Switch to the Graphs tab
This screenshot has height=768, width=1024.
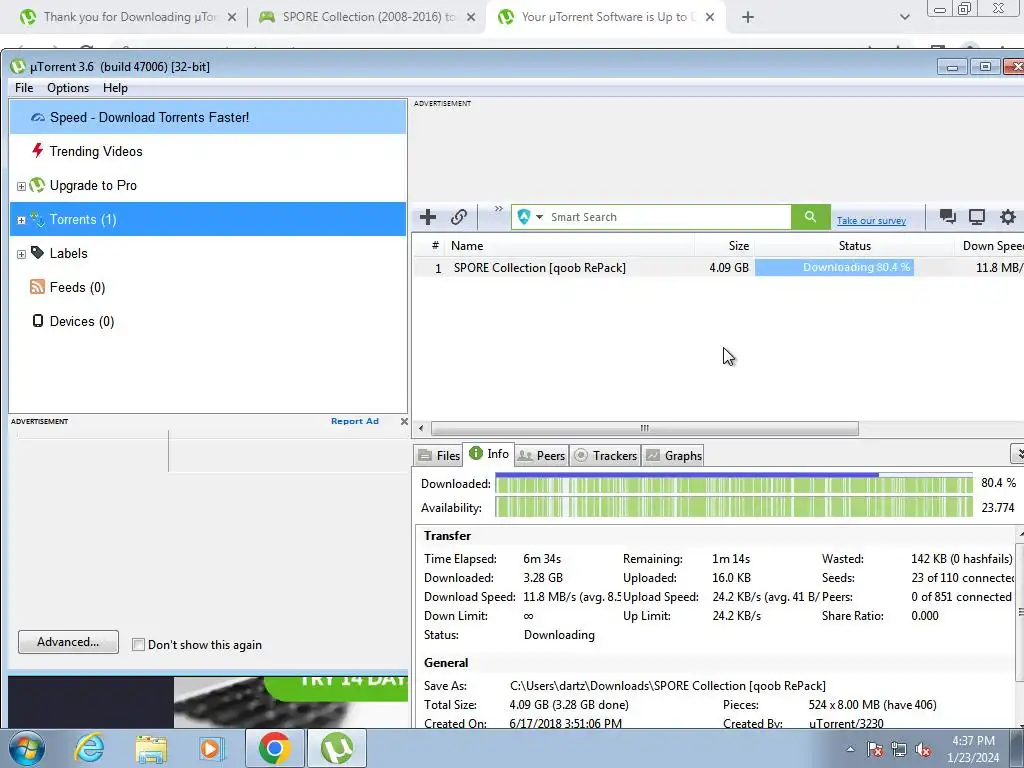click(x=674, y=456)
